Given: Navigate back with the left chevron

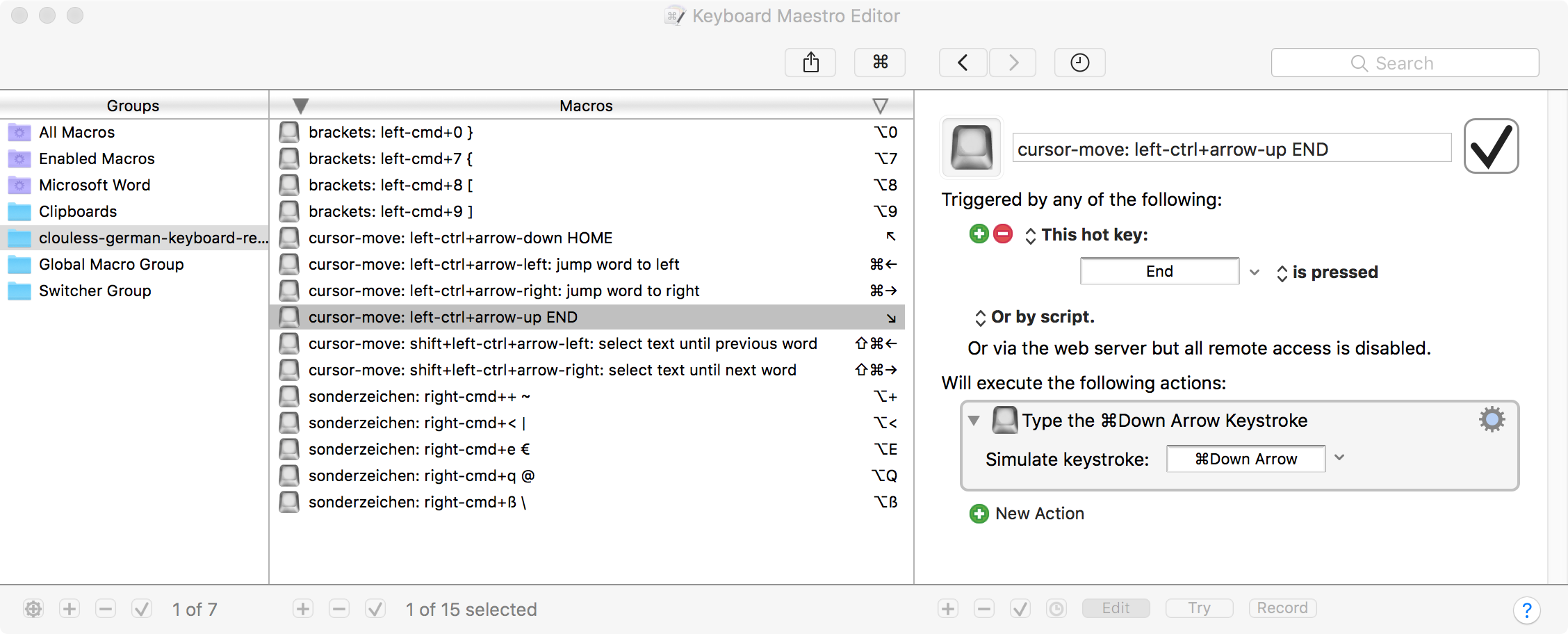Looking at the screenshot, I should click(963, 63).
